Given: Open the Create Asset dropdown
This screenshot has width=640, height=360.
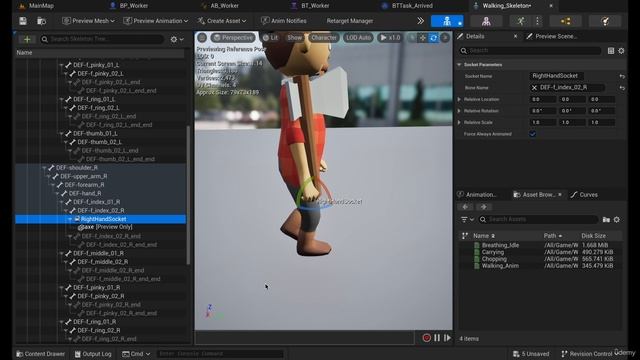Looking at the screenshot, I should click(x=222, y=21).
